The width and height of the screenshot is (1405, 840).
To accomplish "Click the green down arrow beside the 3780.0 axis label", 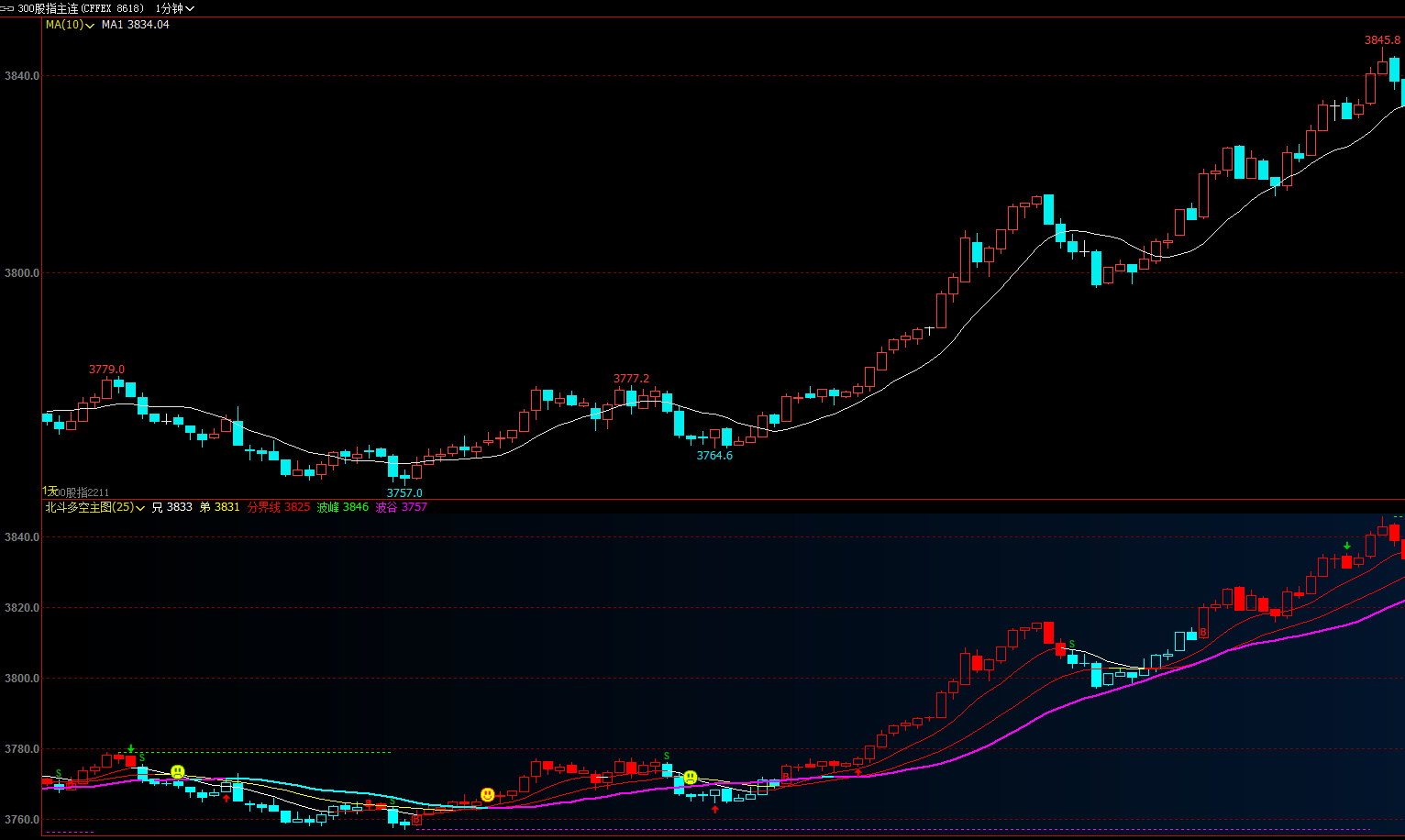I will coord(131,748).
